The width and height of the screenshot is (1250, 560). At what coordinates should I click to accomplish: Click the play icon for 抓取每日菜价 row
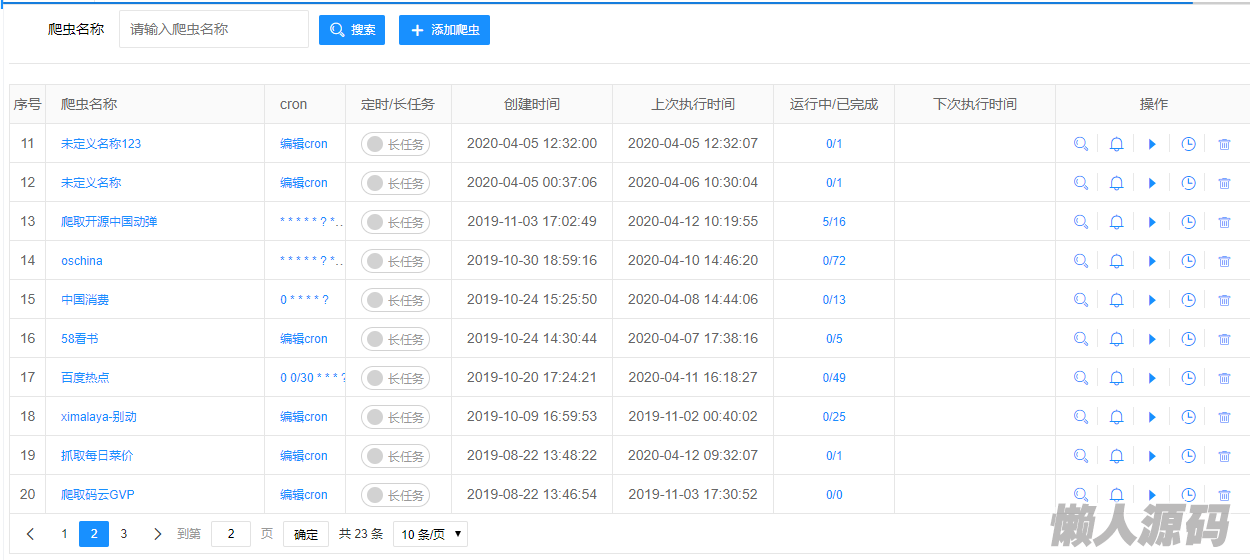point(1152,456)
